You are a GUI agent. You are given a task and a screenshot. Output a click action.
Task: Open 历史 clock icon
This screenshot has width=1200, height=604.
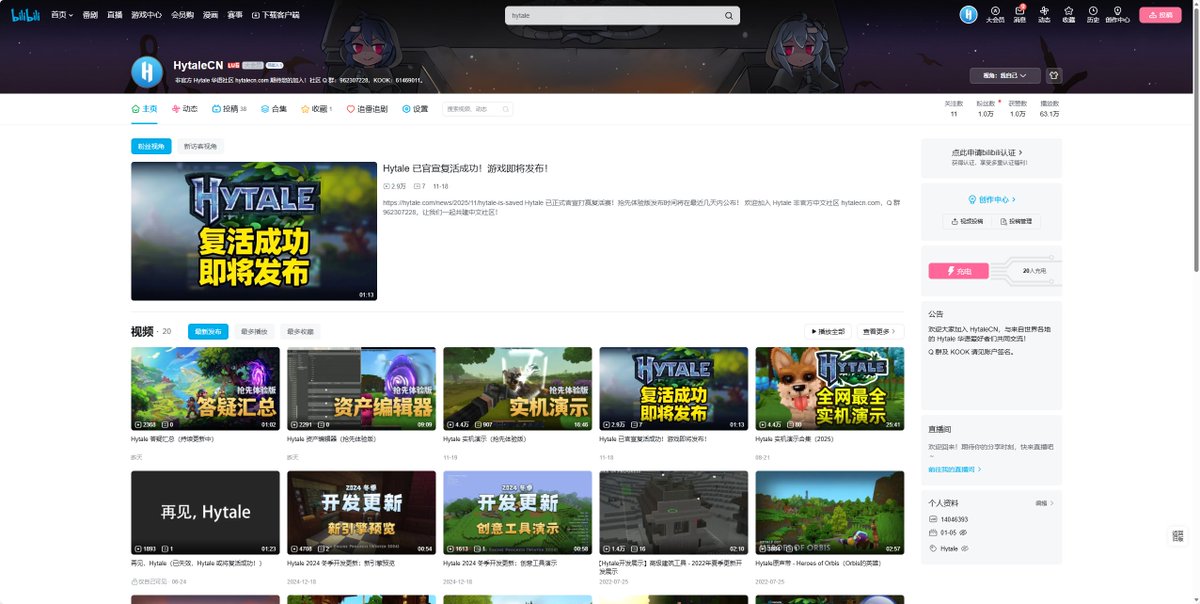[x=1092, y=14]
